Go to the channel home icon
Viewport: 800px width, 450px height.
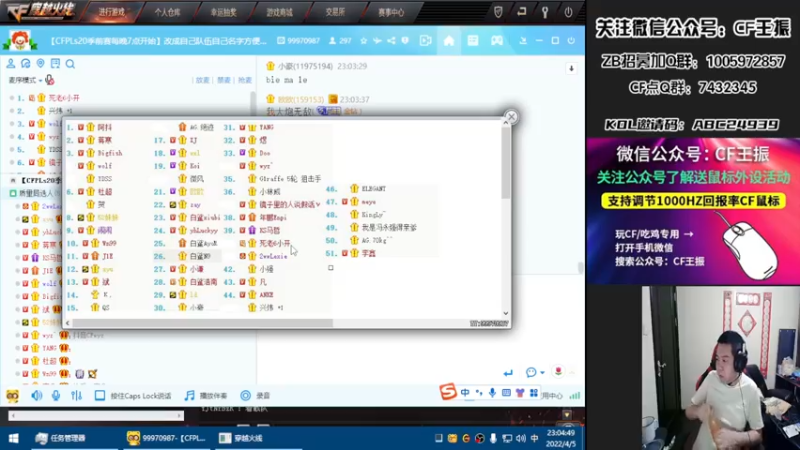[448, 40]
